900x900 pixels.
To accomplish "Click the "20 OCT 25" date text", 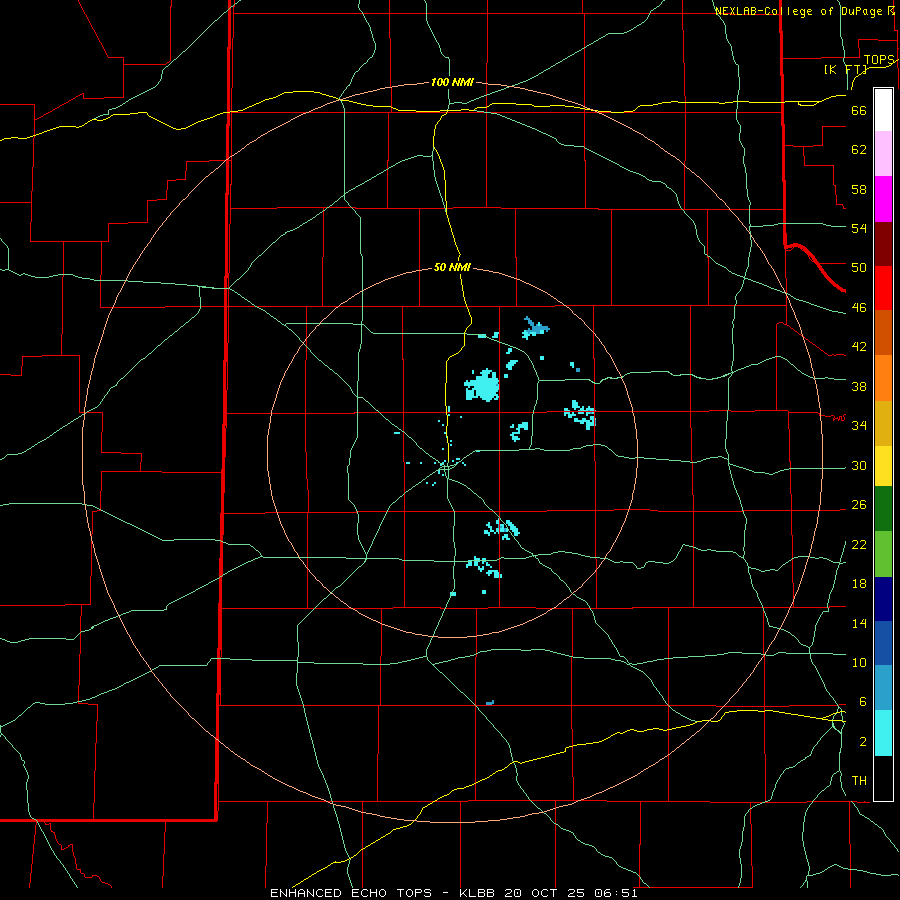I will [x=548, y=893].
